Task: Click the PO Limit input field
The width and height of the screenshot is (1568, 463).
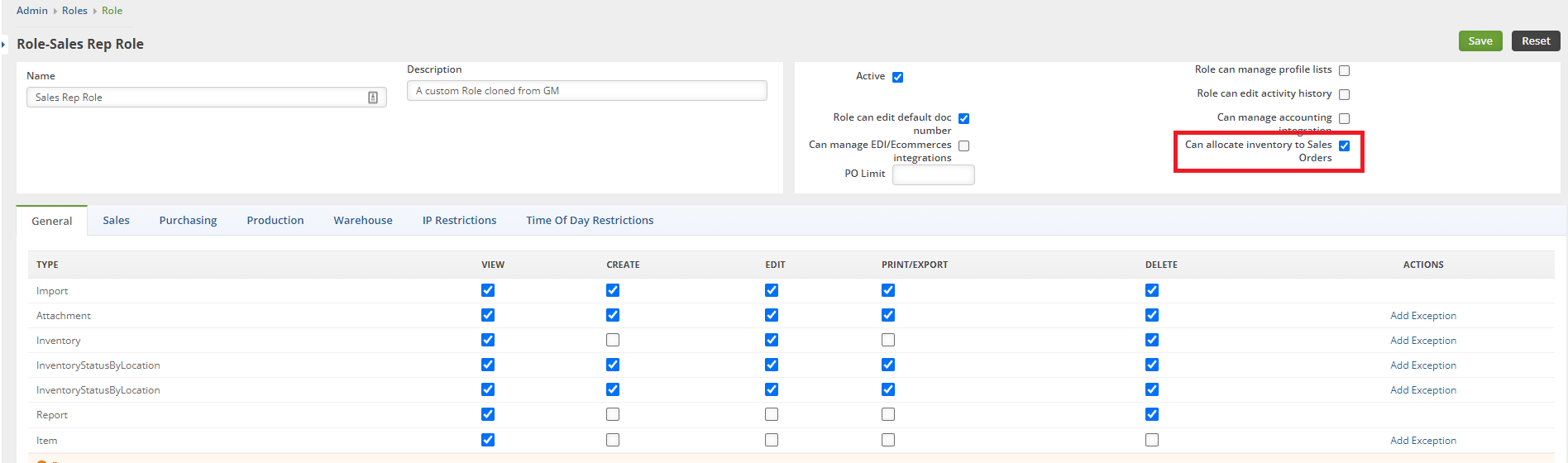Action: pyautogui.click(x=933, y=174)
